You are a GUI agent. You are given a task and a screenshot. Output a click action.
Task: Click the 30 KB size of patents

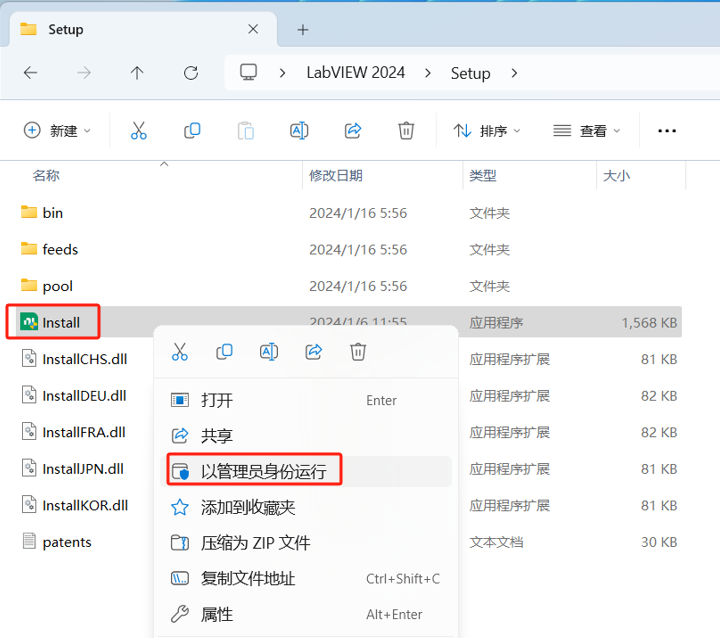659,542
